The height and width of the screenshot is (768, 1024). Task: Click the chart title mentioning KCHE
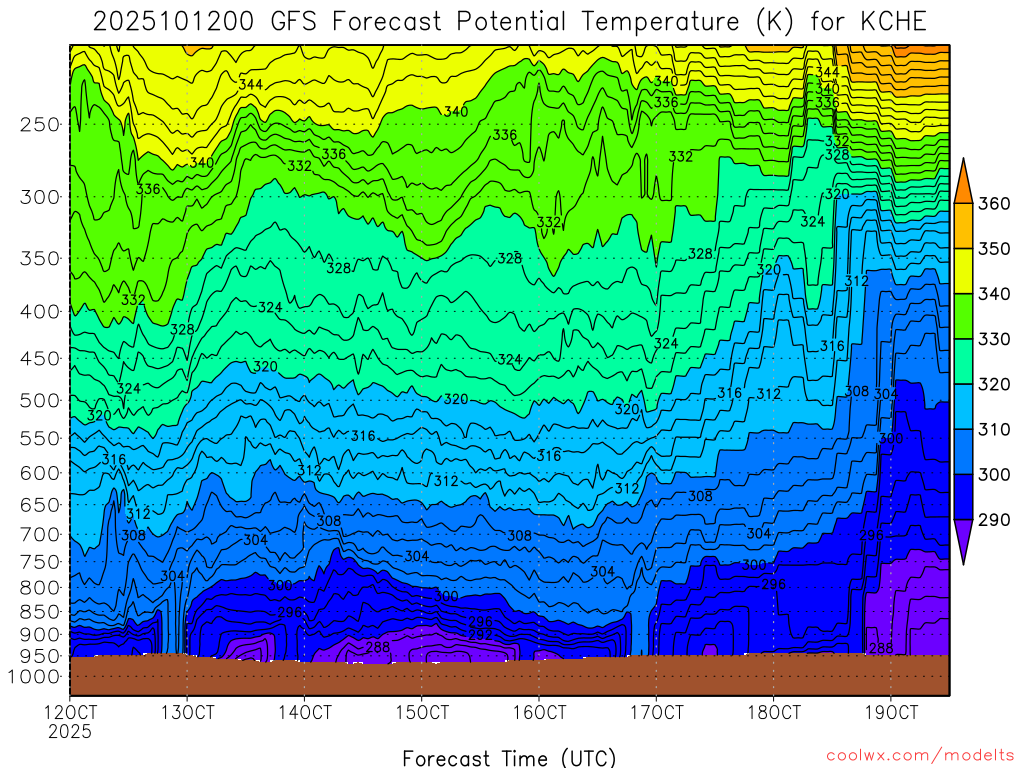(x=509, y=22)
